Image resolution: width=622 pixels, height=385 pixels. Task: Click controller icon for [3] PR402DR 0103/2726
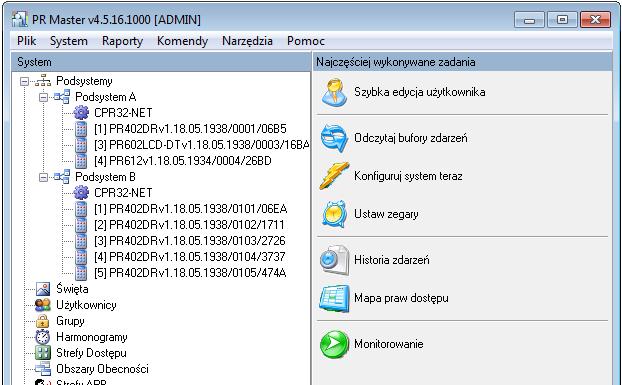(81, 241)
